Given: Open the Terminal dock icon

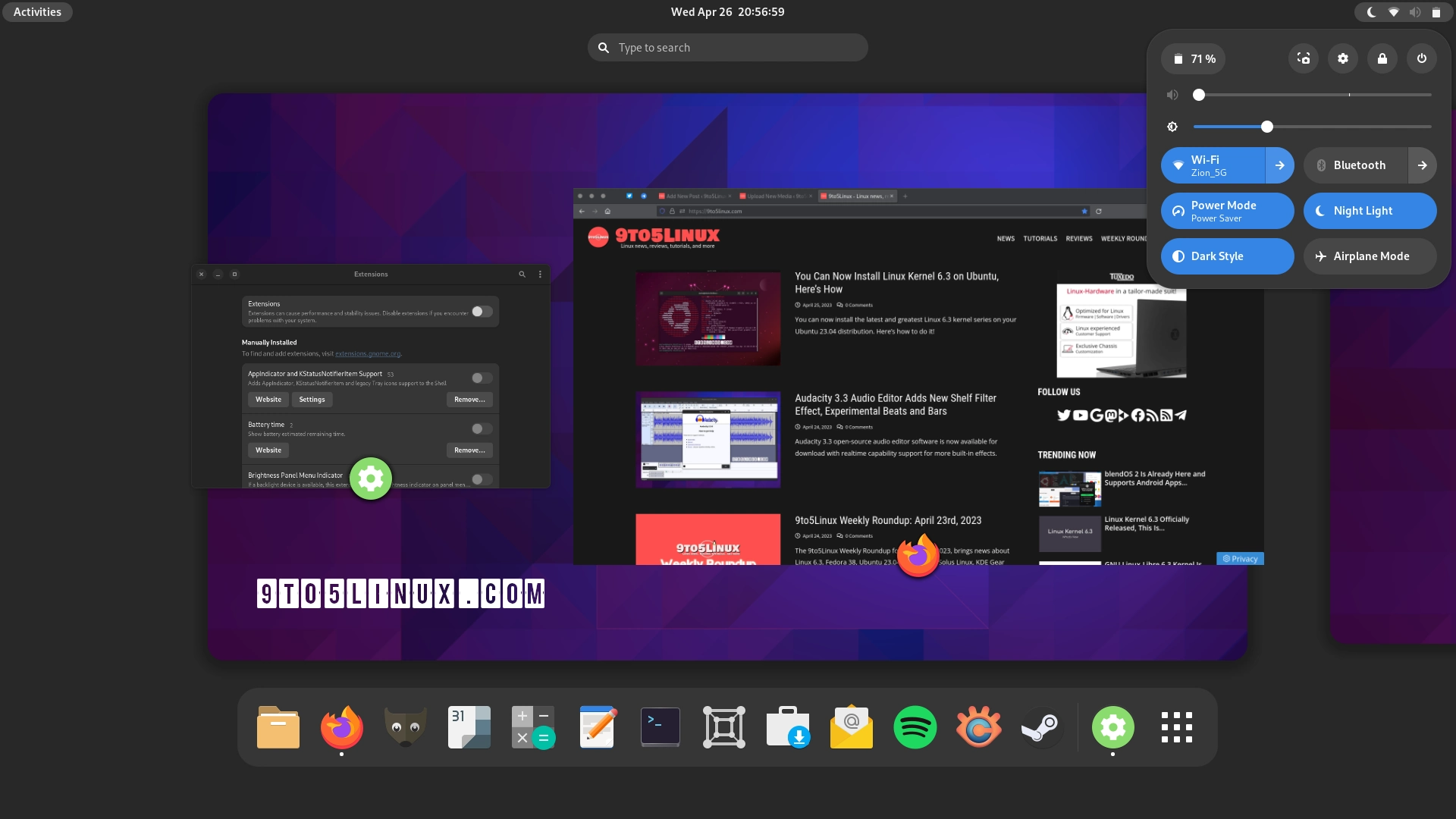Looking at the screenshot, I should [x=660, y=727].
